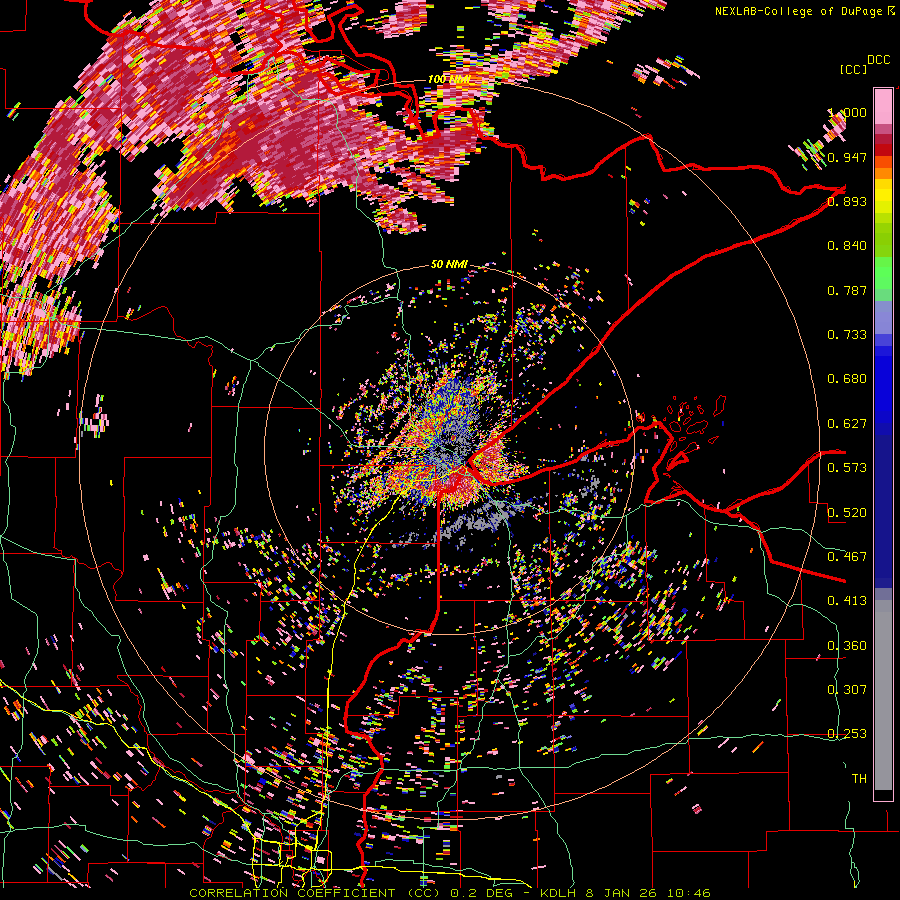
Task: Pick the 0.840 value on color scale
Action: [x=847, y=246]
